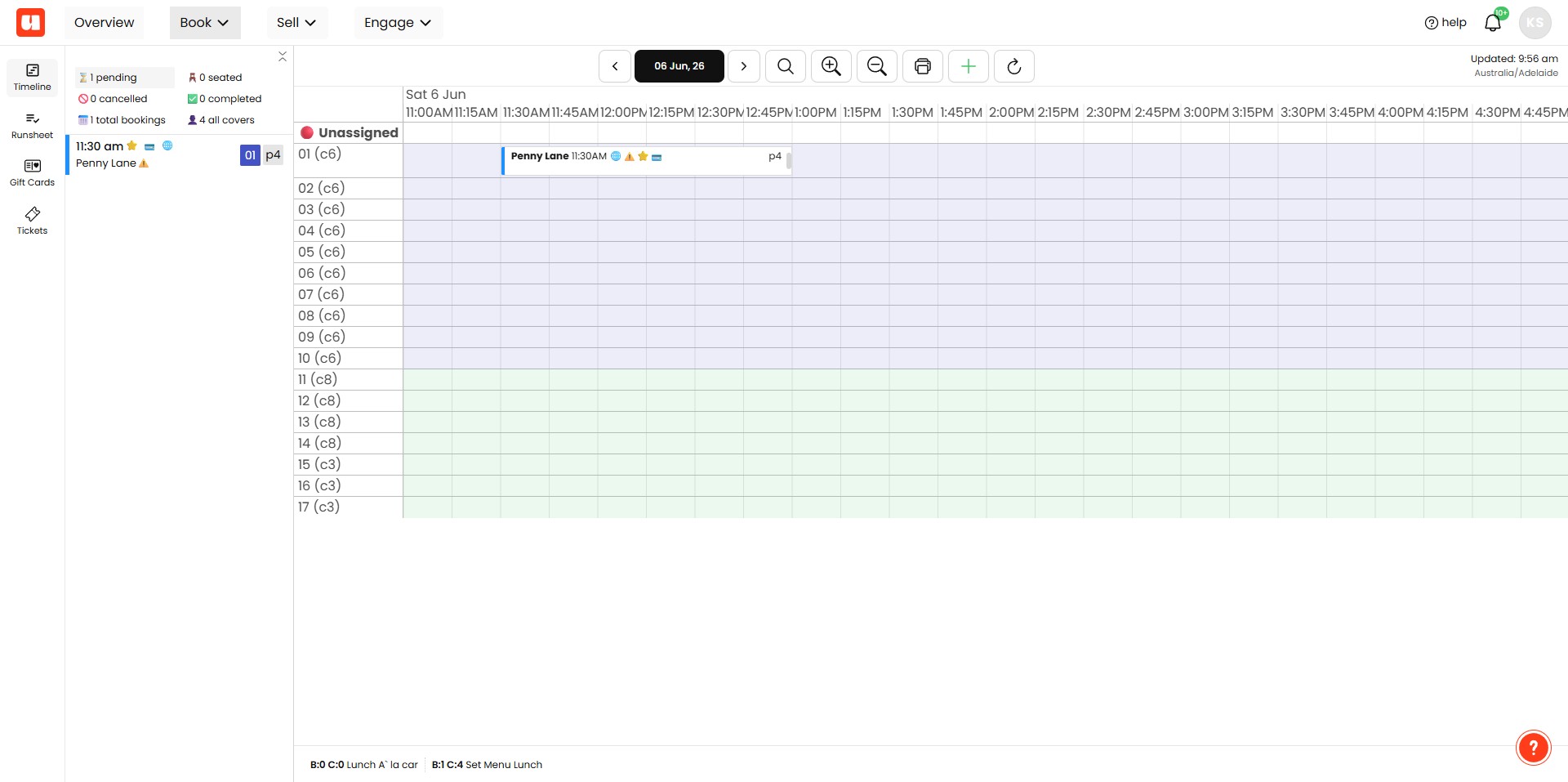
Task: Click the warning icon on the timeline booking
Action: click(x=630, y=157)
